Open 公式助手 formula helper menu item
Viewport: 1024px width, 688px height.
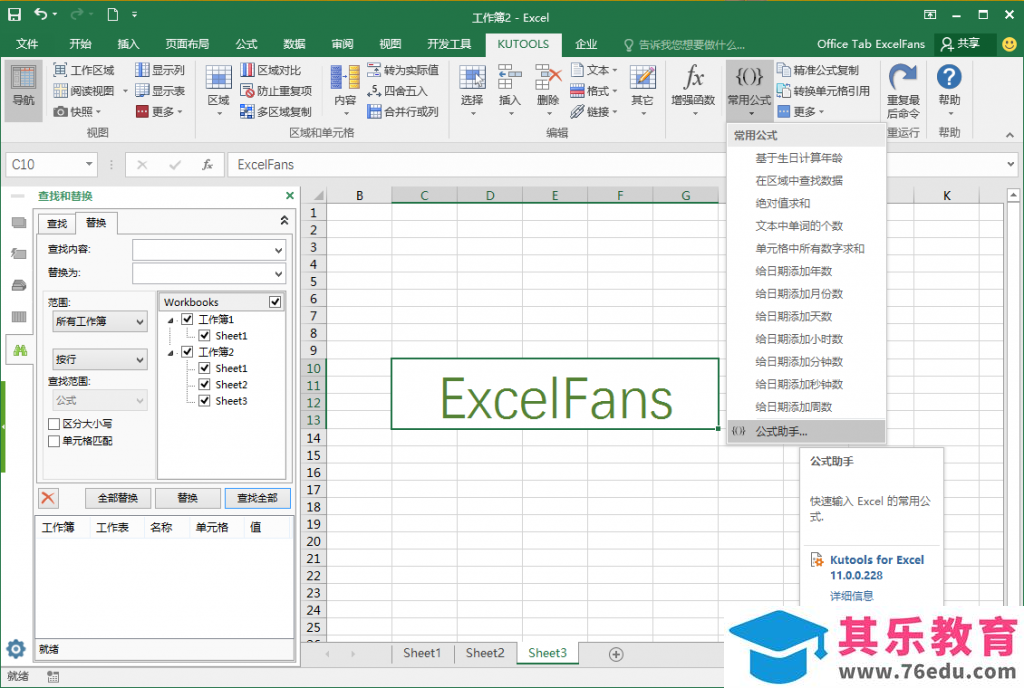tap(806, 431)
